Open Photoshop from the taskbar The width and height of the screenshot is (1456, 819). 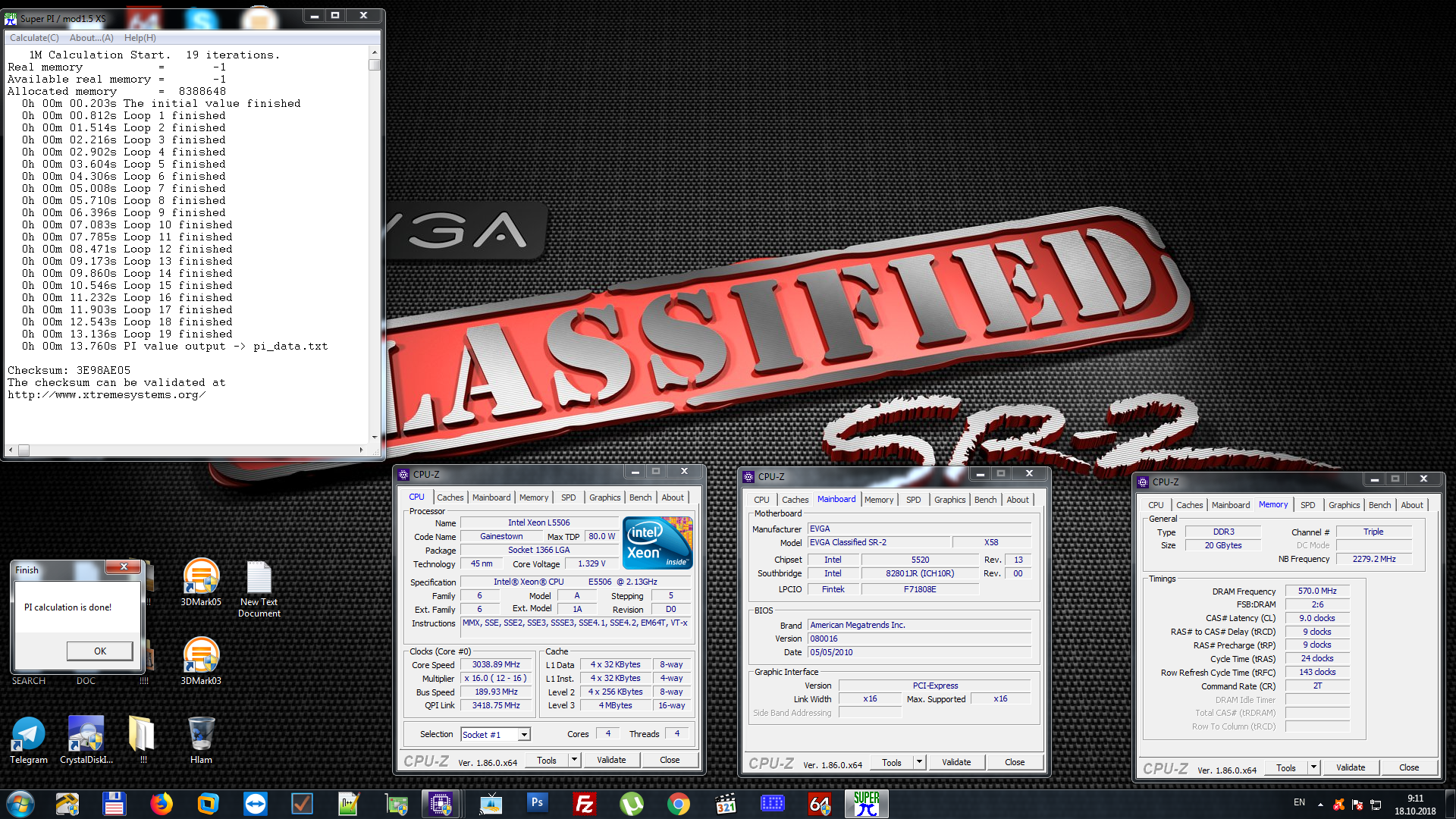click(x=537, y=804)
